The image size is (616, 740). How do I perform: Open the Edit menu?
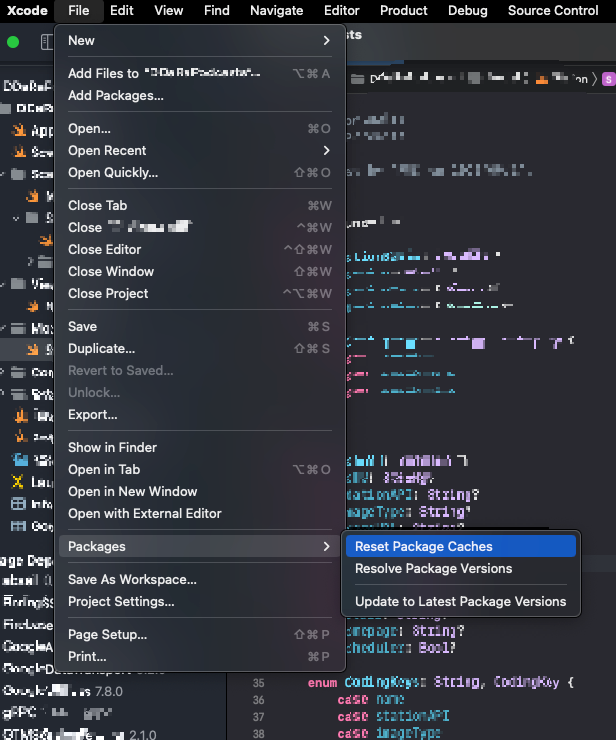pyautogui.click(x=122, y=10)
